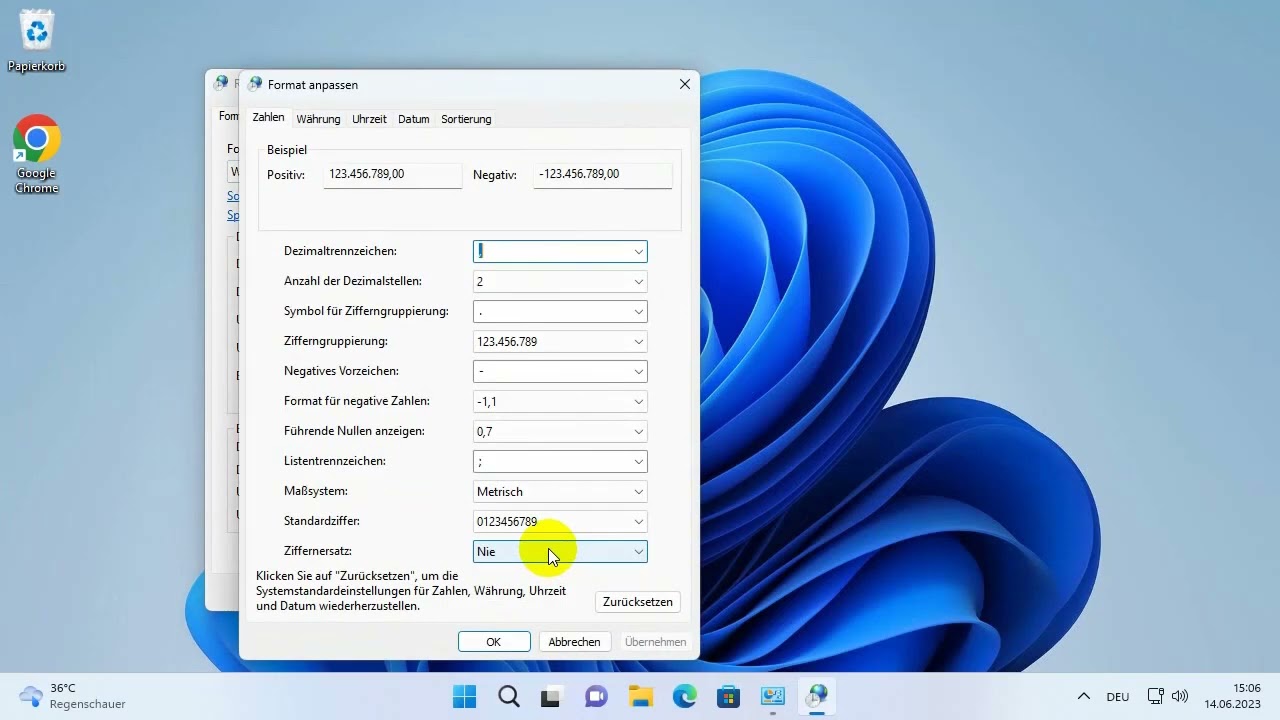Open Google Chrome desktop shortcut
Image resolution: width=1280 pixels, height=720 pixels.
click(37, 155)
